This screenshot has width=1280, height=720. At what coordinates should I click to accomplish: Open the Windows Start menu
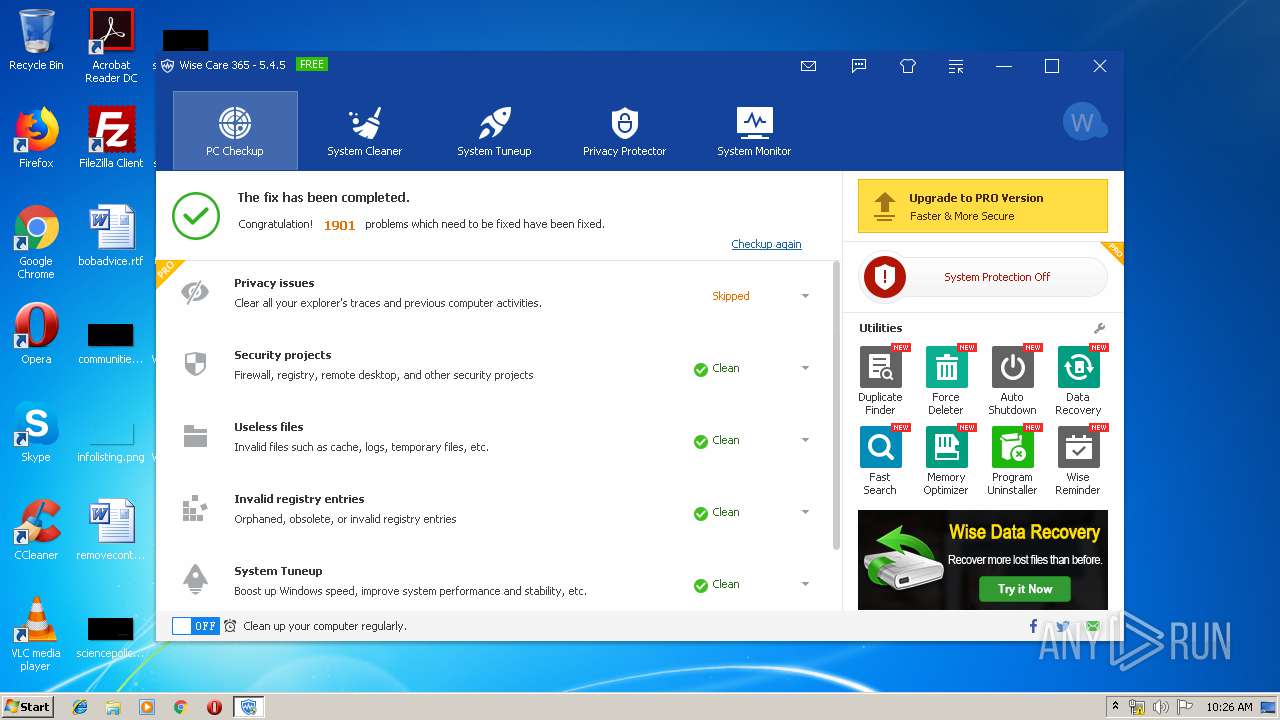coord(28,706)
